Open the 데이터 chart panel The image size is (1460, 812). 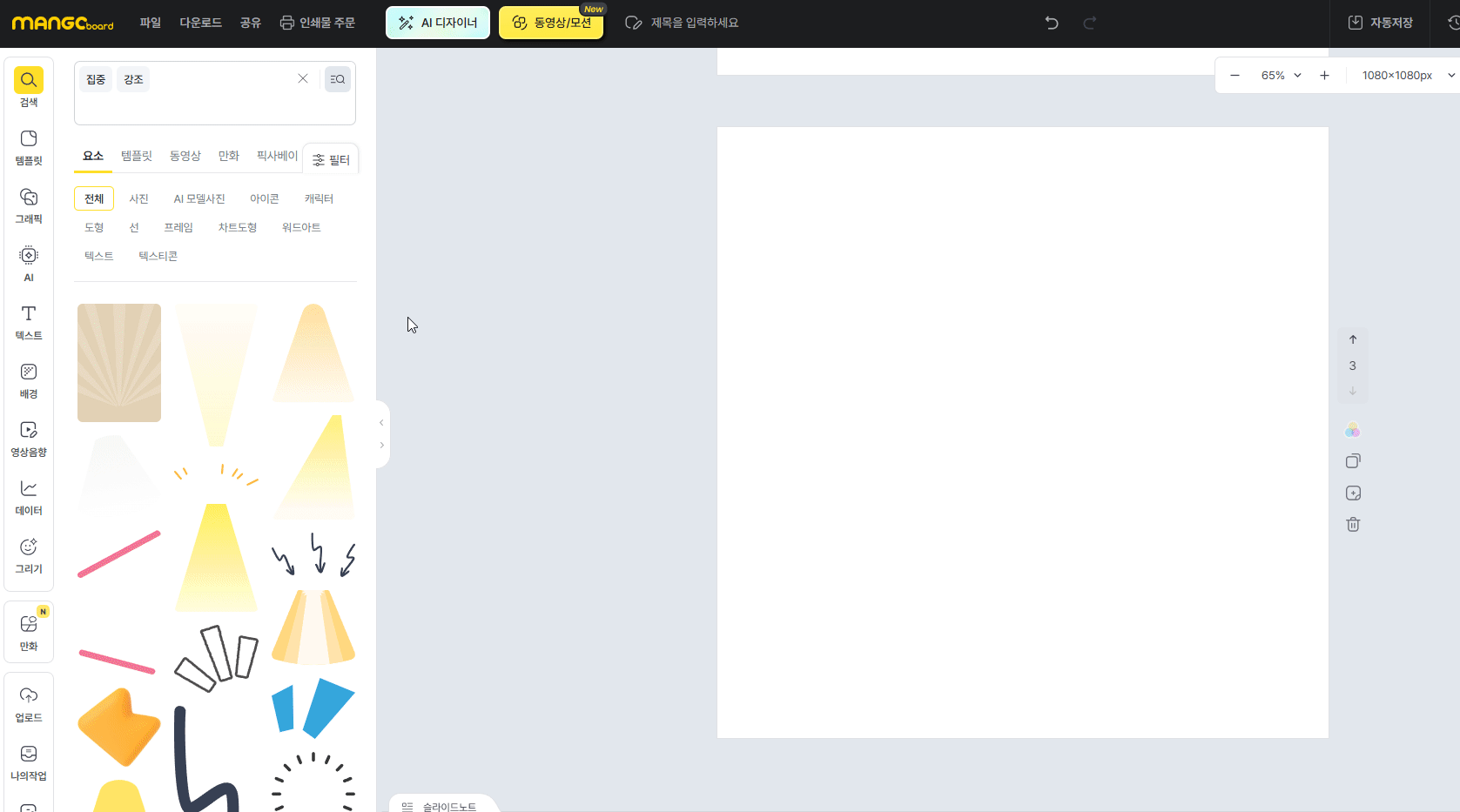(x=29, y=497)
